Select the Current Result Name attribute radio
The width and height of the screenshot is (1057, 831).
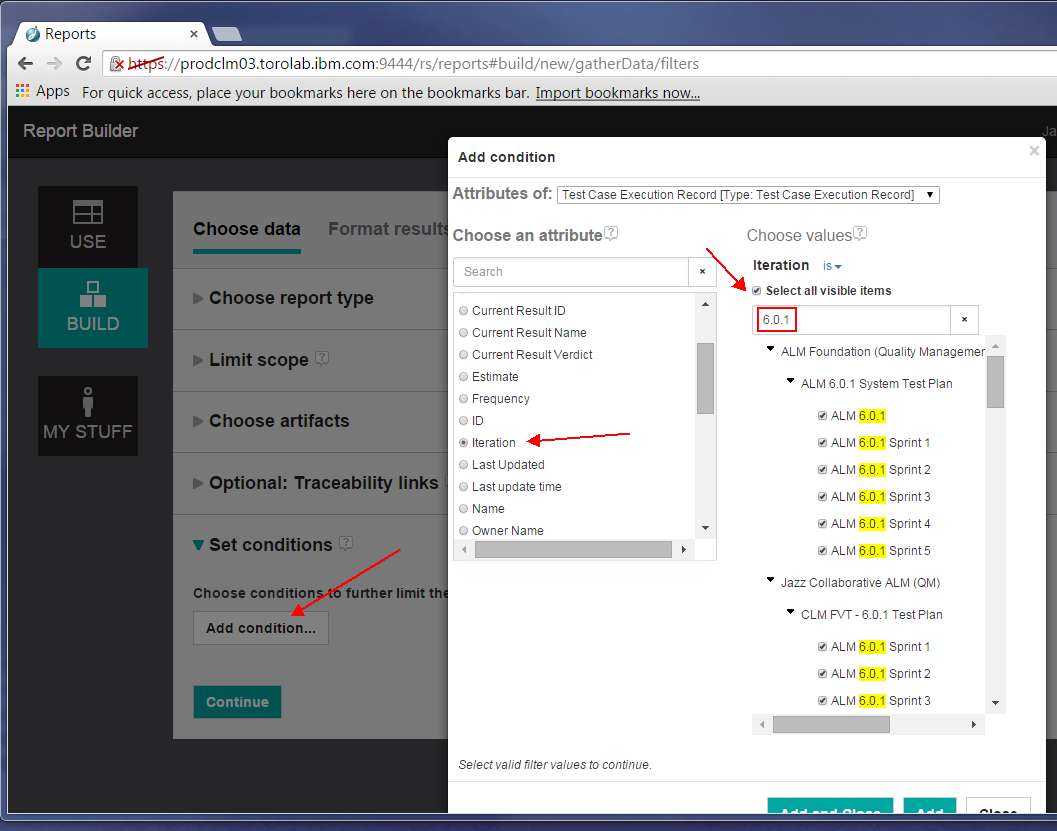coord(463,332)
